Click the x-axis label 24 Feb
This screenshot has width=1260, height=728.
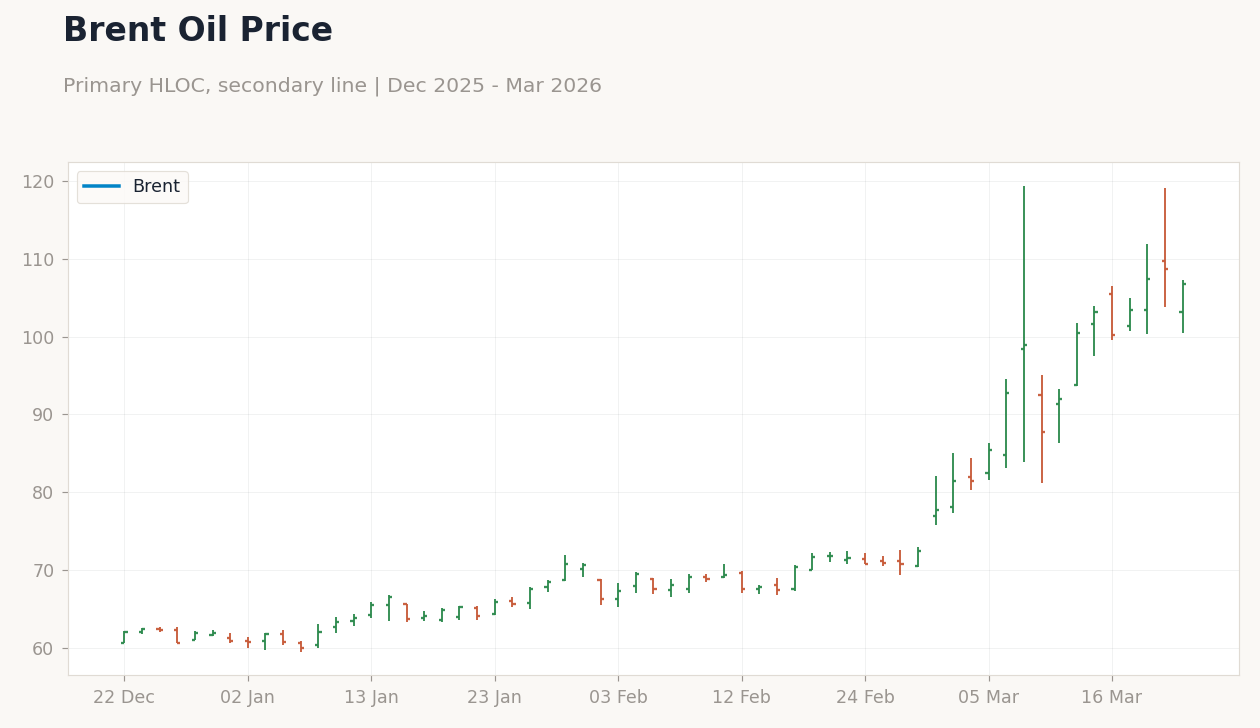[x=865, y=698]
